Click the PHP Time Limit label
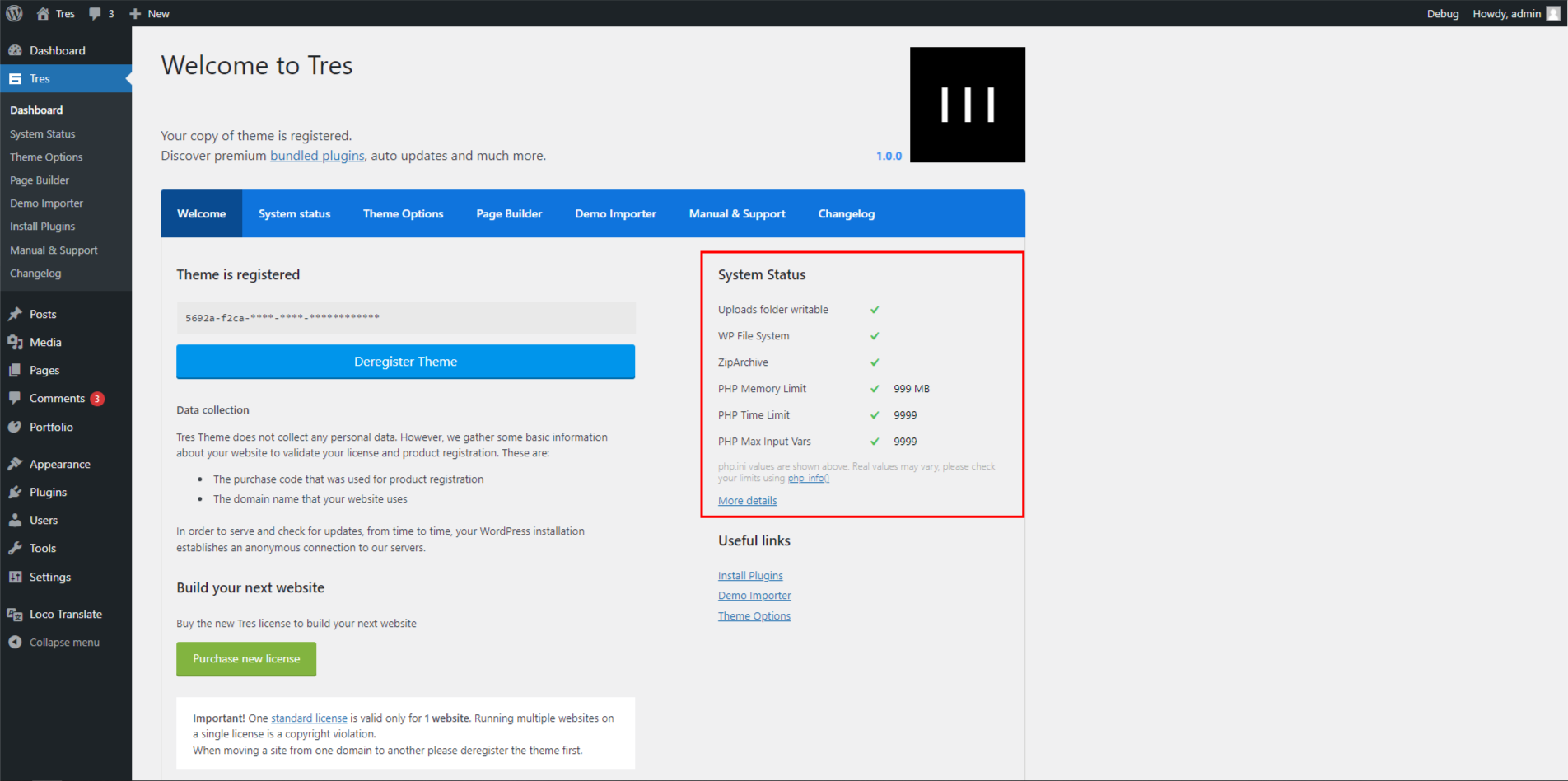The image size is (1568, 781). click(754, 415)
